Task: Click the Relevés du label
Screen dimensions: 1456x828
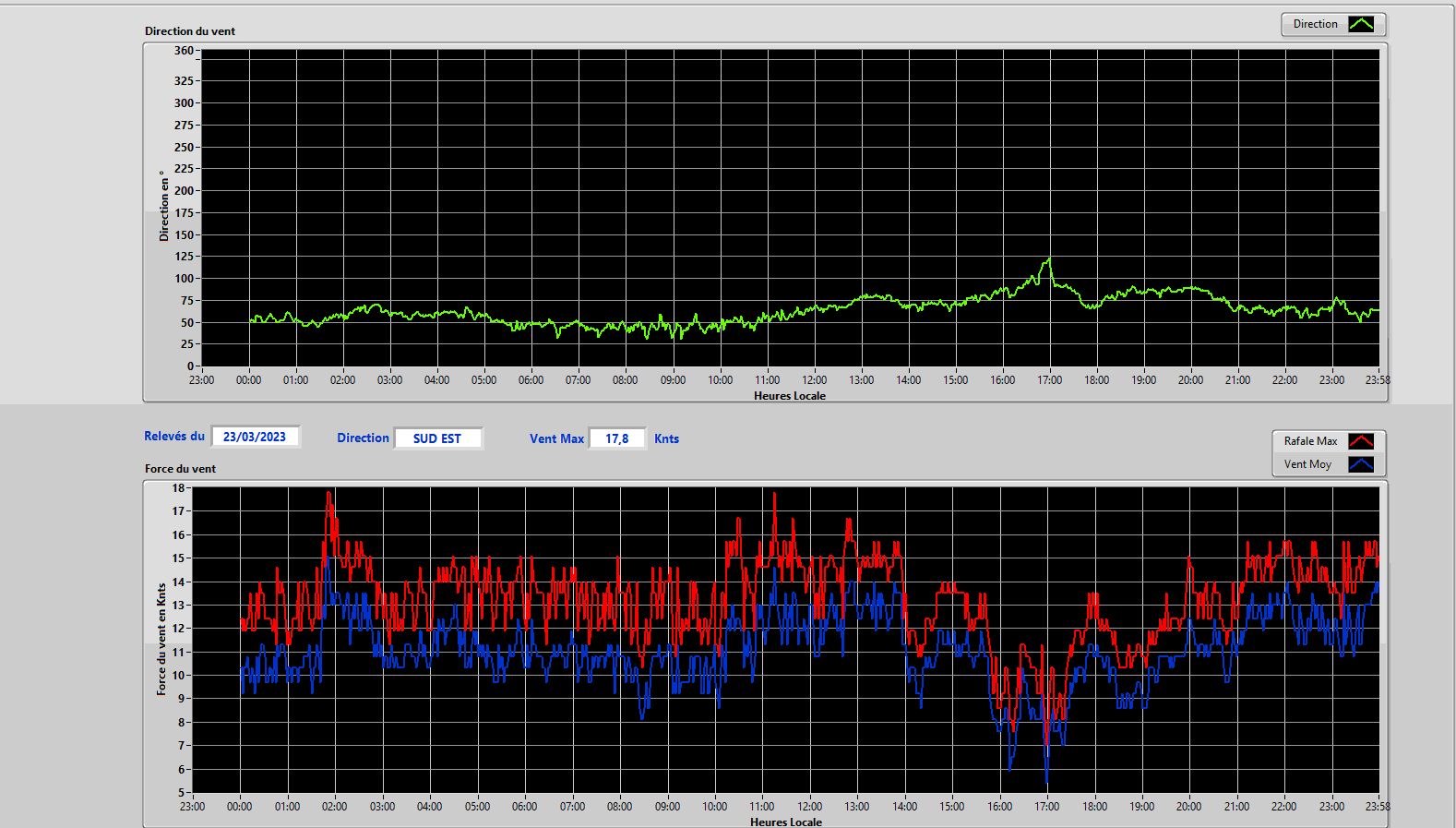Action: (x=174, y=436)
